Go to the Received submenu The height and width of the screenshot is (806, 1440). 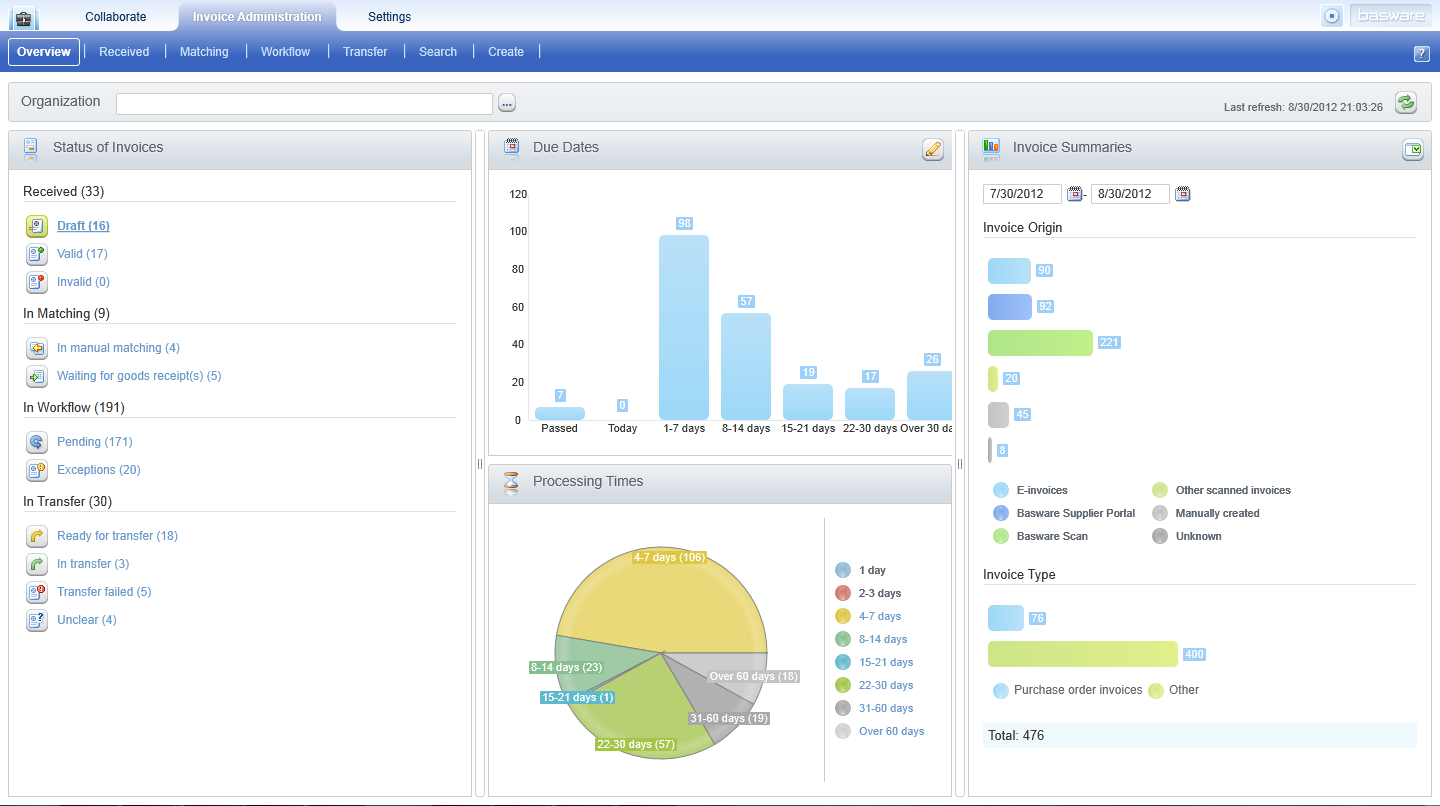(x=124, y=52)
